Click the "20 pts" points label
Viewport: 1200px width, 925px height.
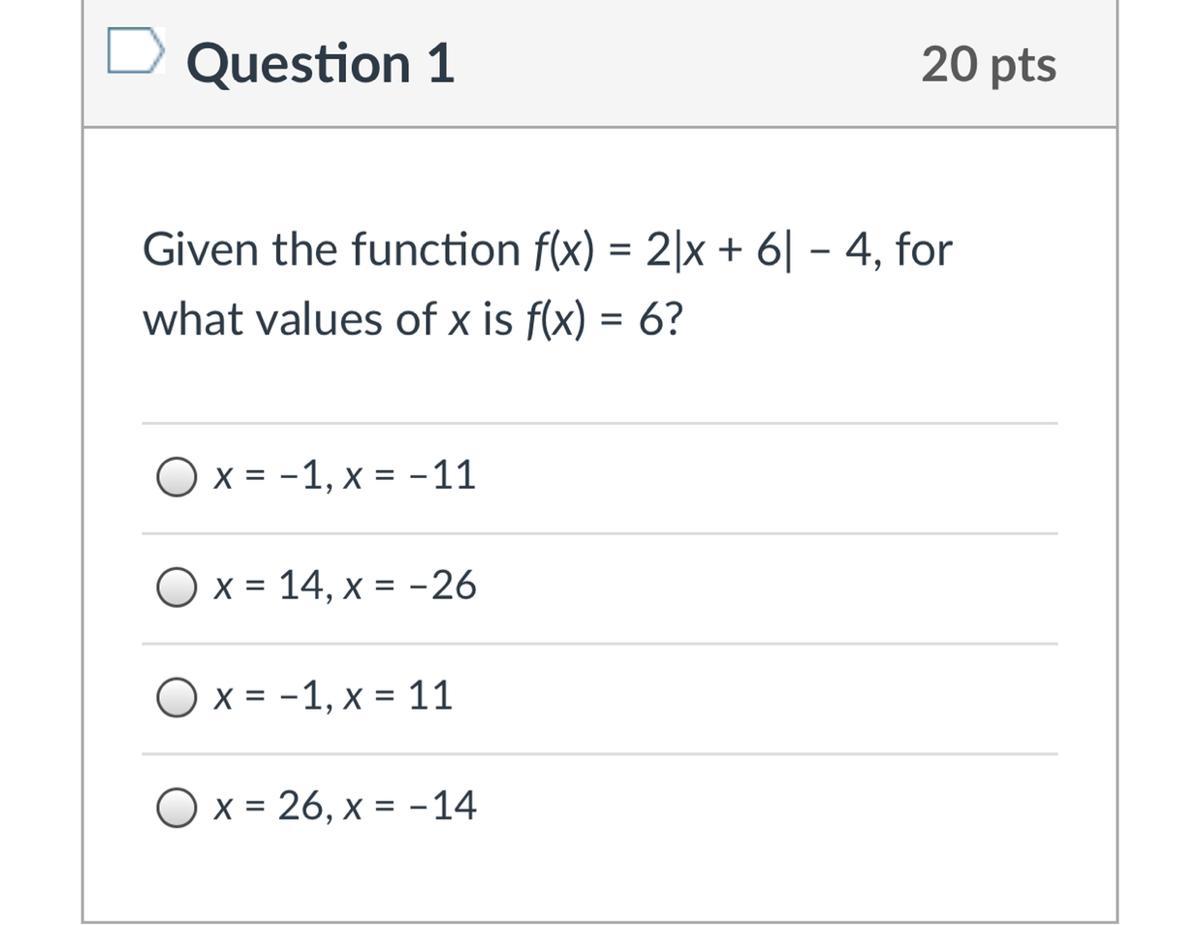click(988, 64)
